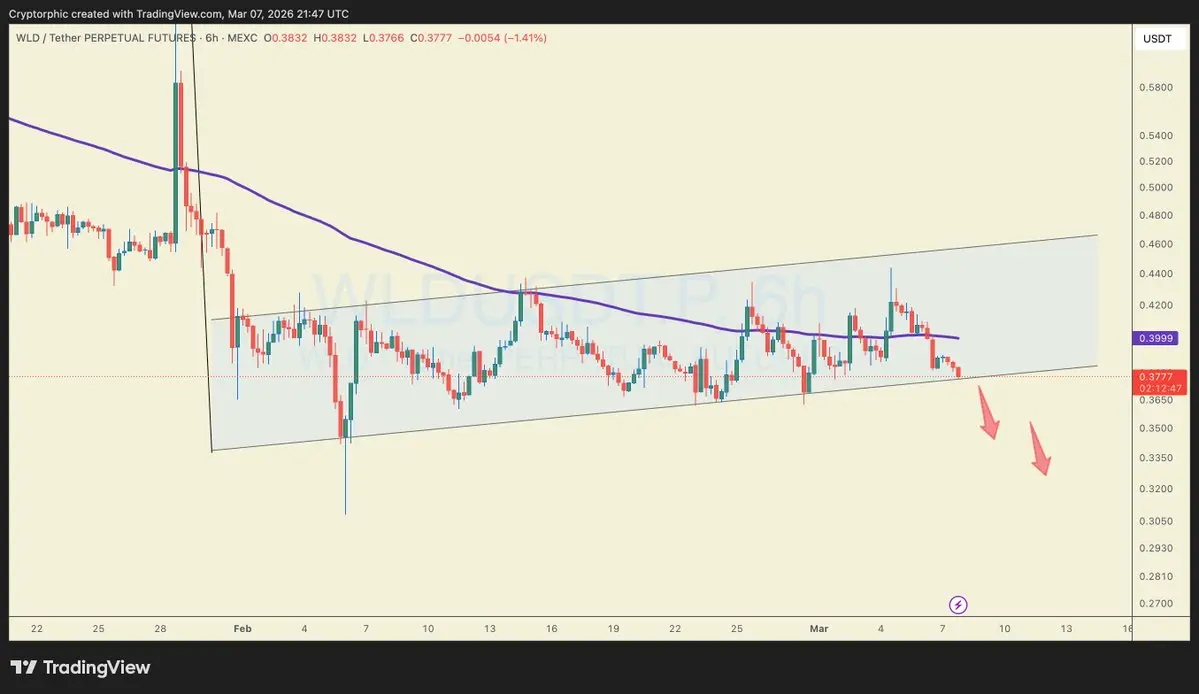Click the first red down arrow
The width and height of the screenshot is (1199, 694).
click(x=988, y=413)
